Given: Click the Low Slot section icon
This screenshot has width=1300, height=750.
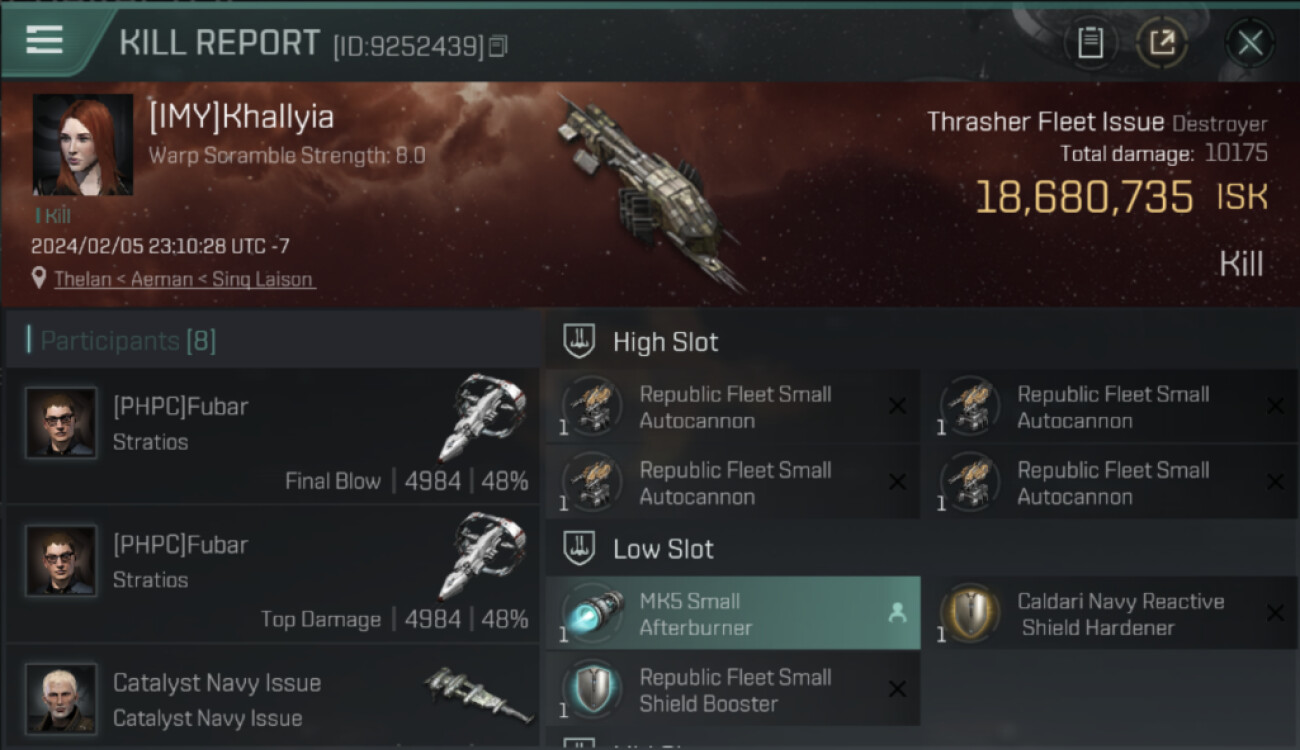Looking at the screenshot, I should pyautogui.click(x=580, y=548).
